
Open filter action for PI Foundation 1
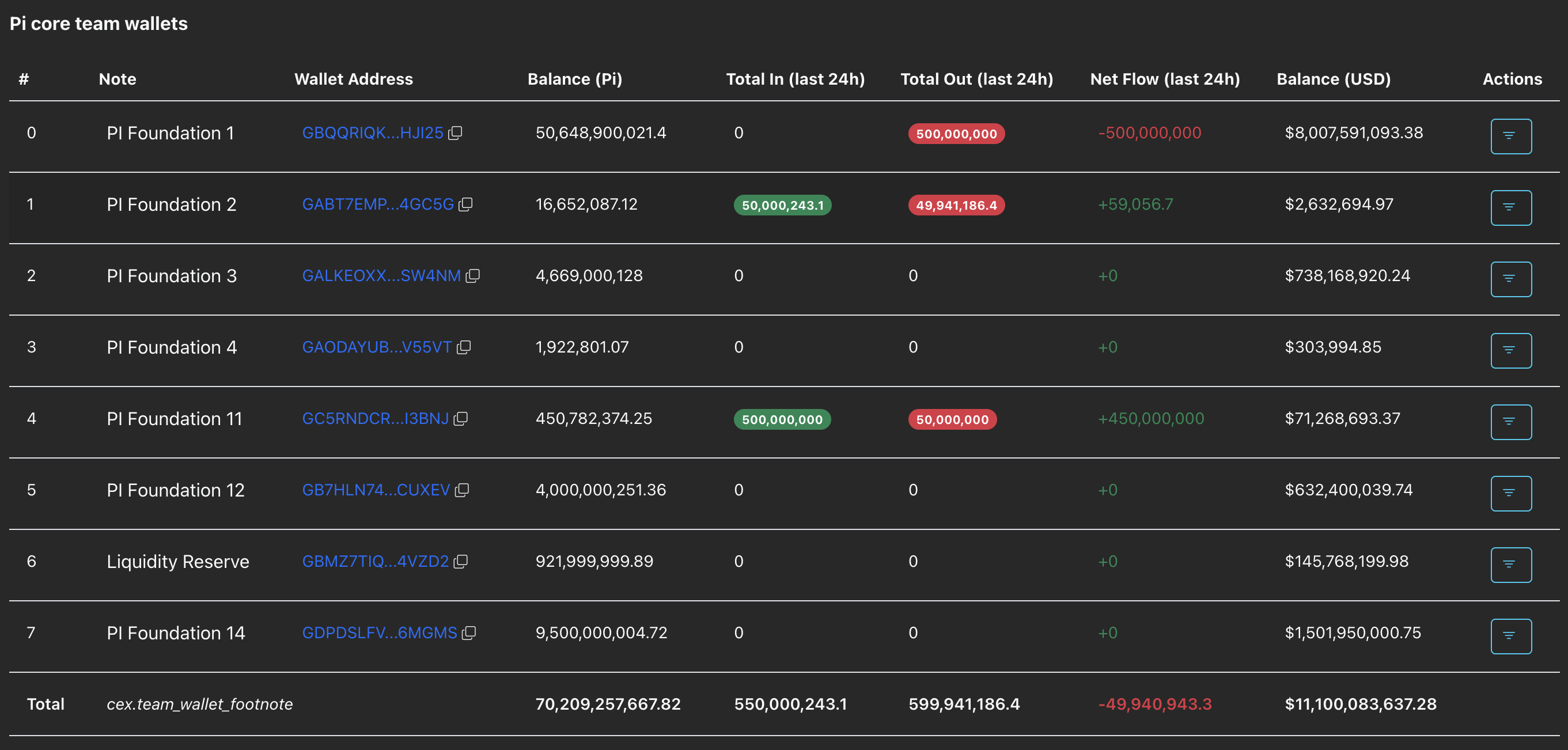(1510, 137)
